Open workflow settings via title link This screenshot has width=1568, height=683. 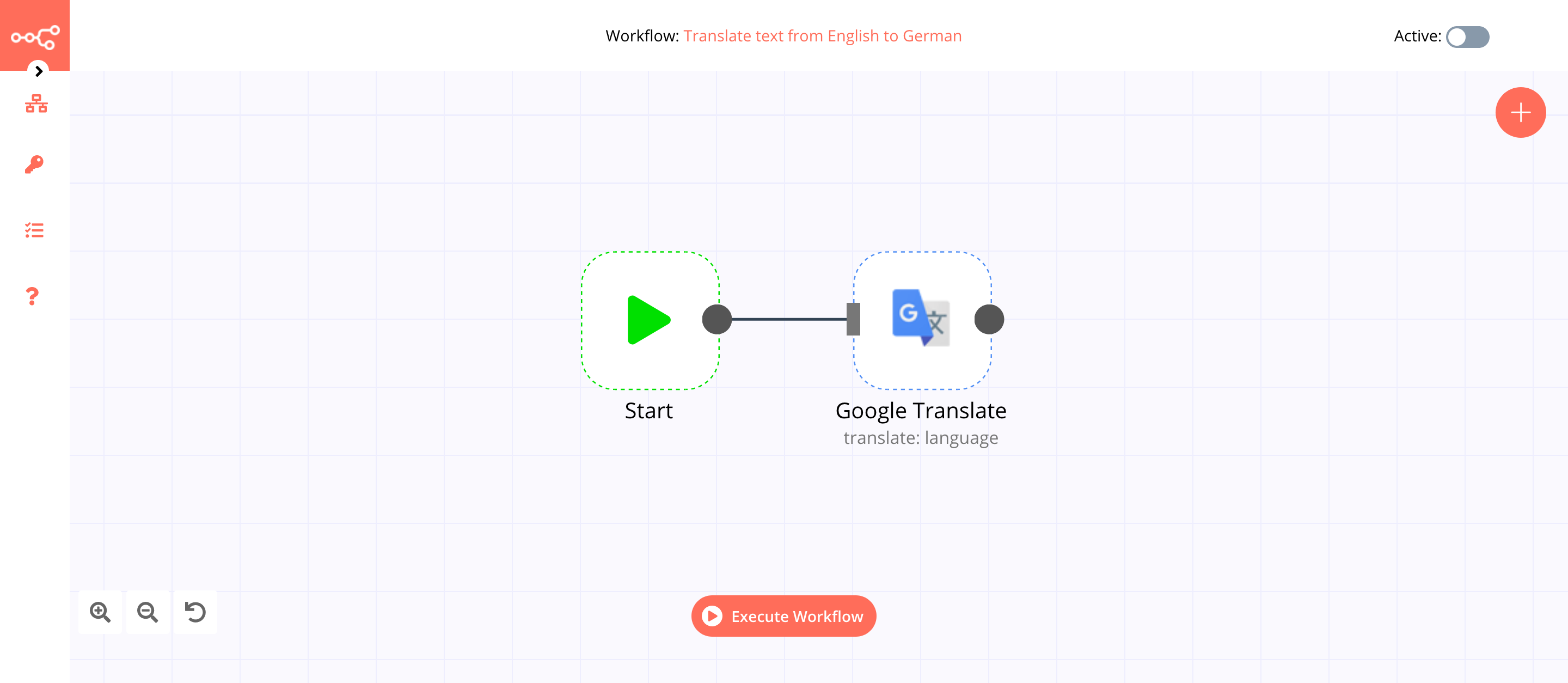tap(822, 35)
